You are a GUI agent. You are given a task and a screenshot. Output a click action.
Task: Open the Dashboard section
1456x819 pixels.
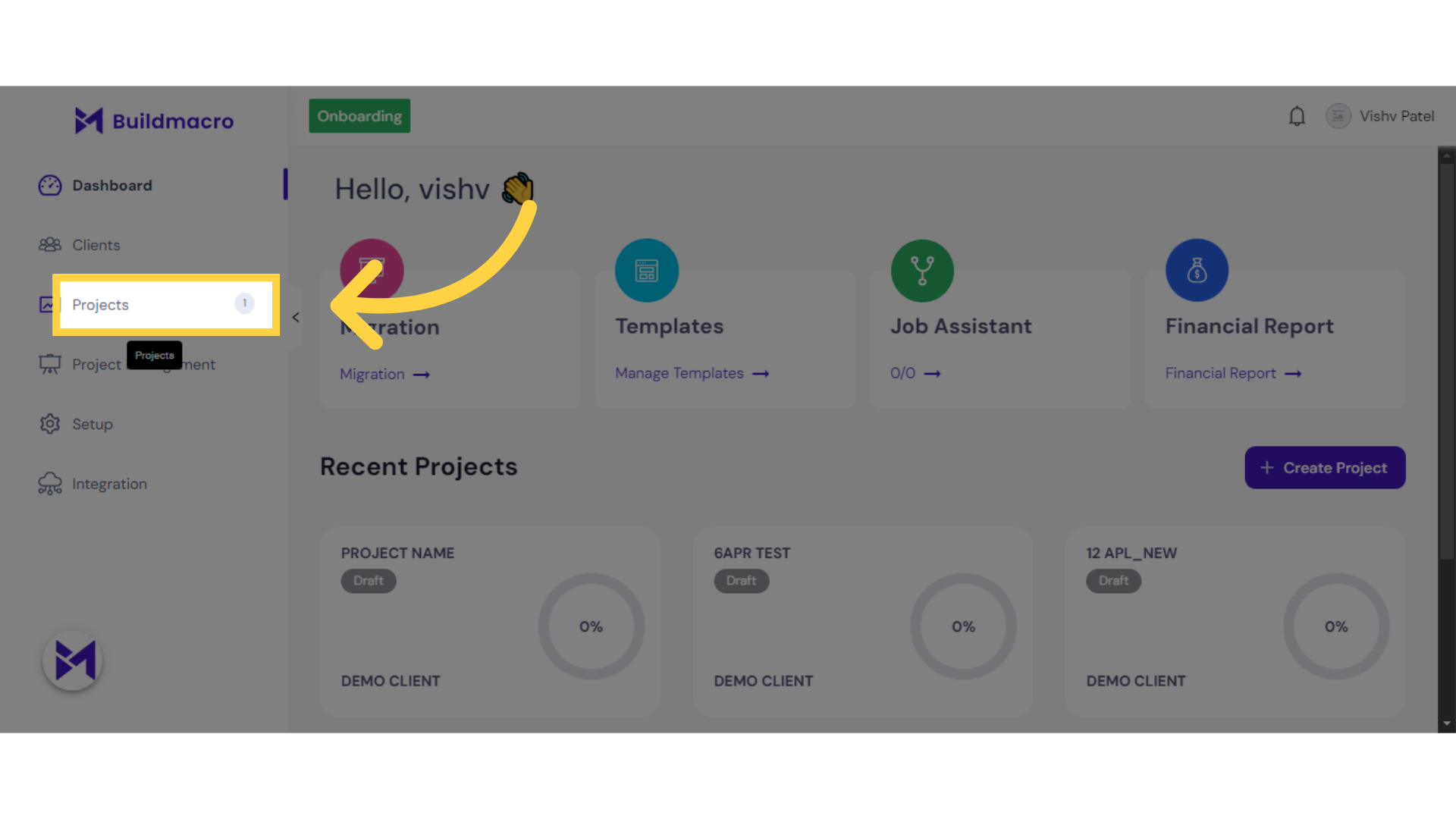pos(112,185)
